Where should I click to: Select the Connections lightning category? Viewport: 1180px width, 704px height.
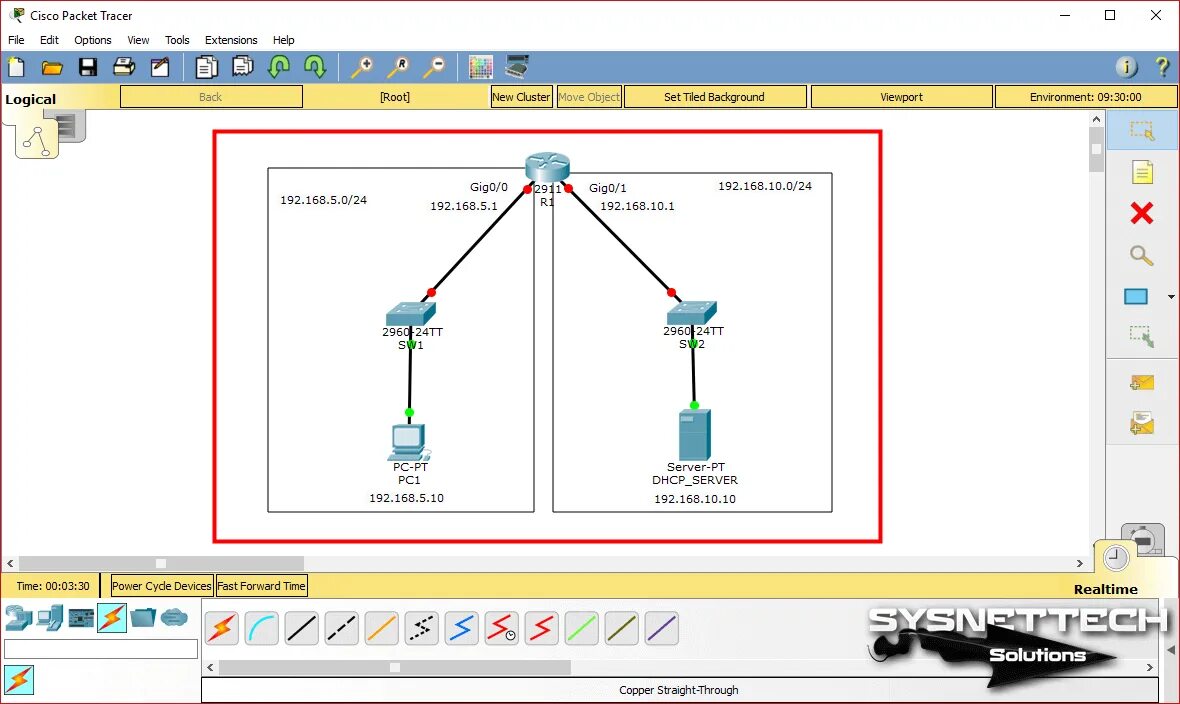[111, 618]
